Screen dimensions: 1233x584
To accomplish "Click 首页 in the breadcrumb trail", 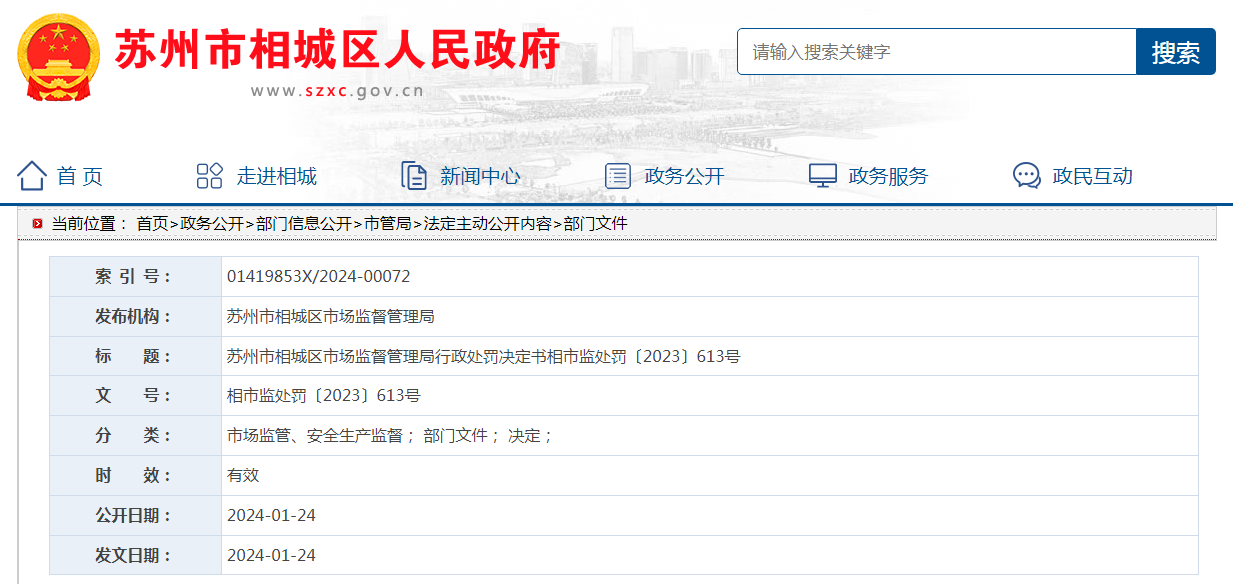I will pyautogui.click(x=152, y=224).
